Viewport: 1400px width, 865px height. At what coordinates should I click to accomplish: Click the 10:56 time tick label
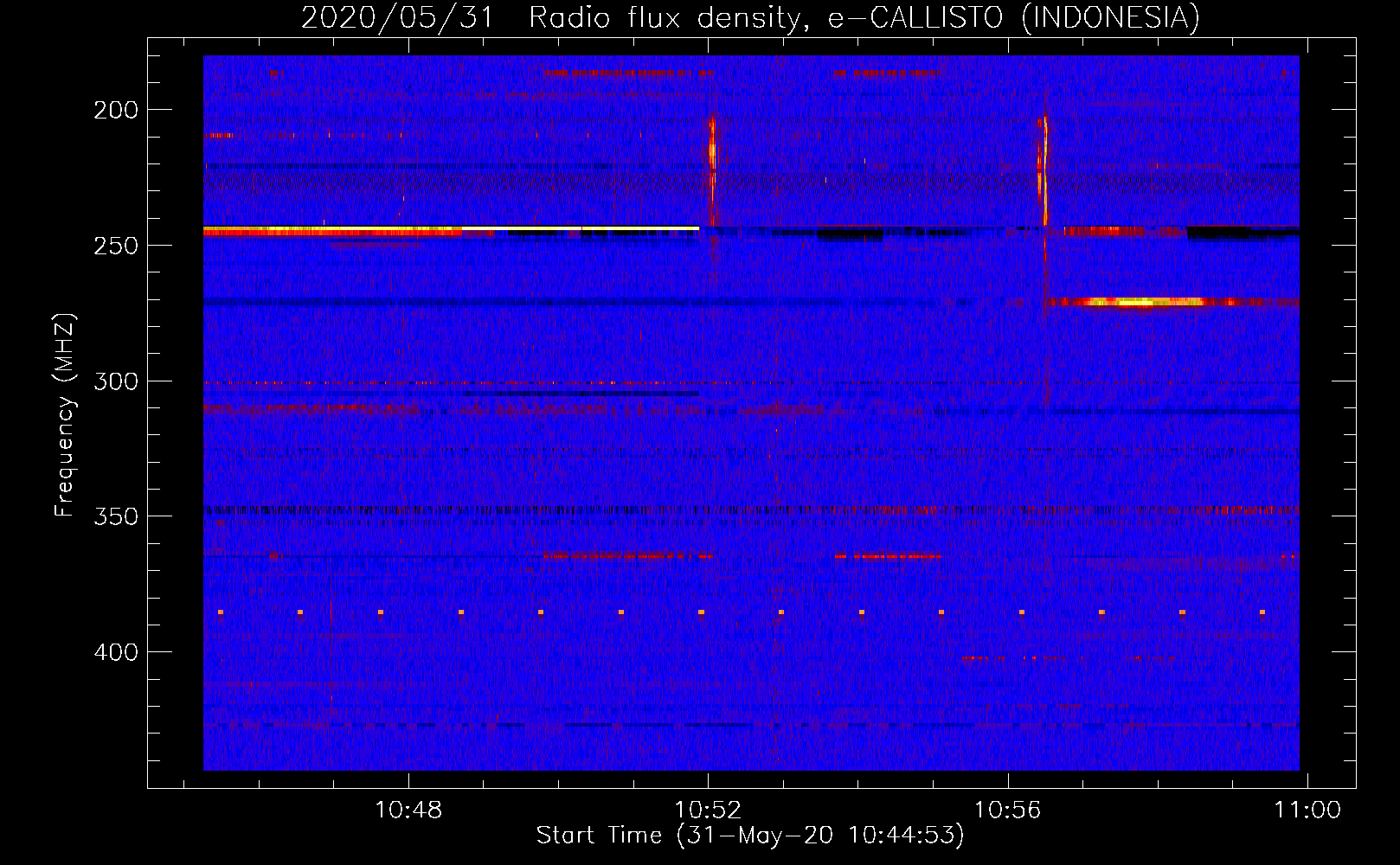coord(1008,811)
